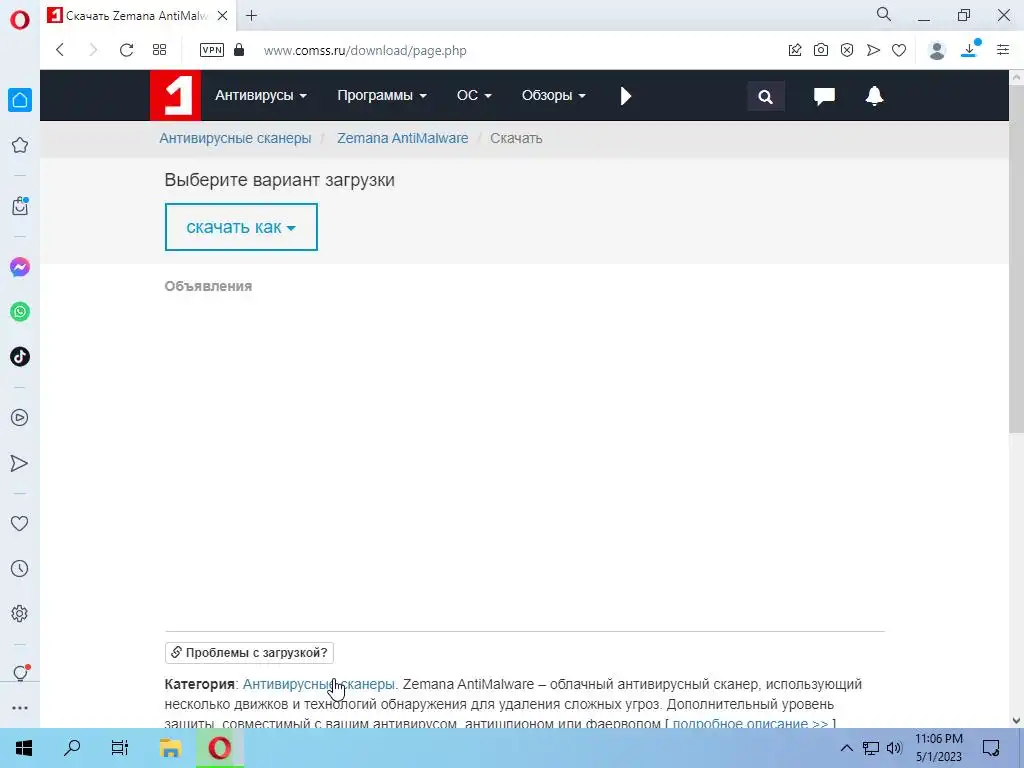Open Facebook Messenger in sidebar
The height and width of the screenshot is (768, 1024).
tap(20, 267)
